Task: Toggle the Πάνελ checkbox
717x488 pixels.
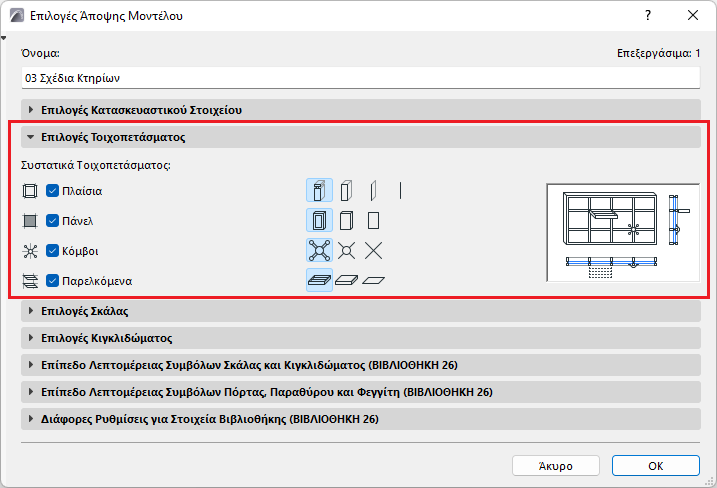Action: (53, 220)
